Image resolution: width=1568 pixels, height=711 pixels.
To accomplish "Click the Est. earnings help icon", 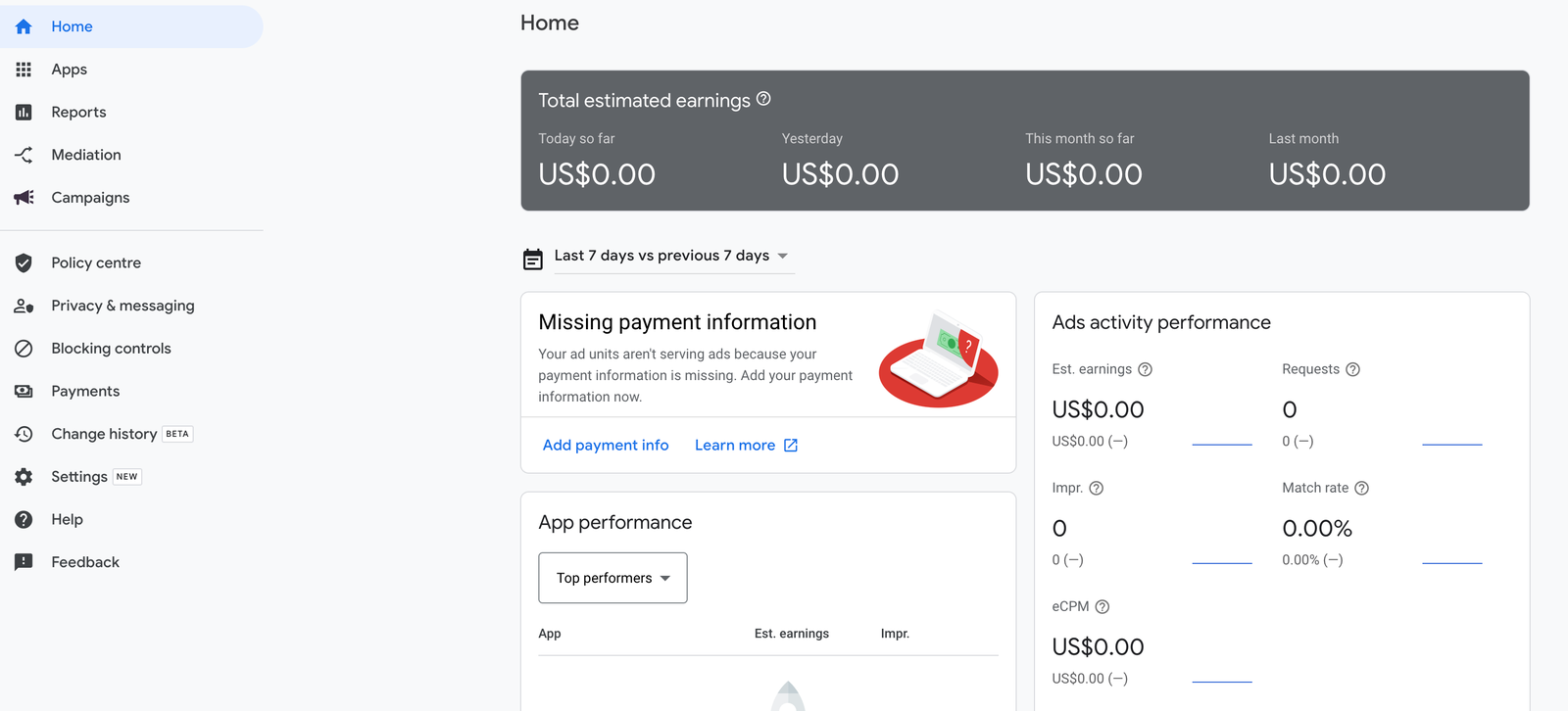I will pos(1145,369).
